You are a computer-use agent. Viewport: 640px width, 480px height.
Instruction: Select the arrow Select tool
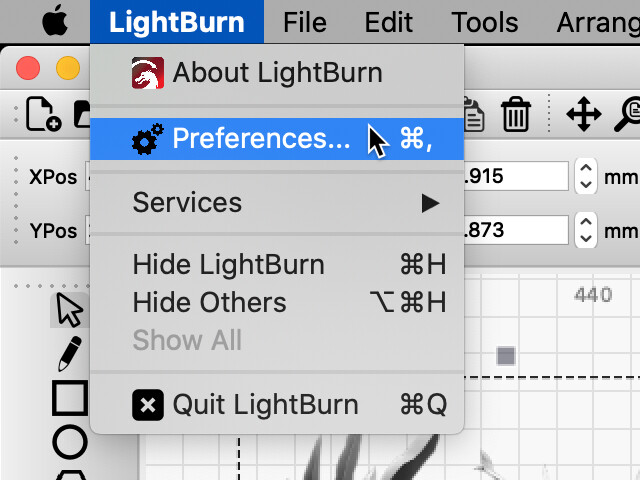click(x=69, y=310)
